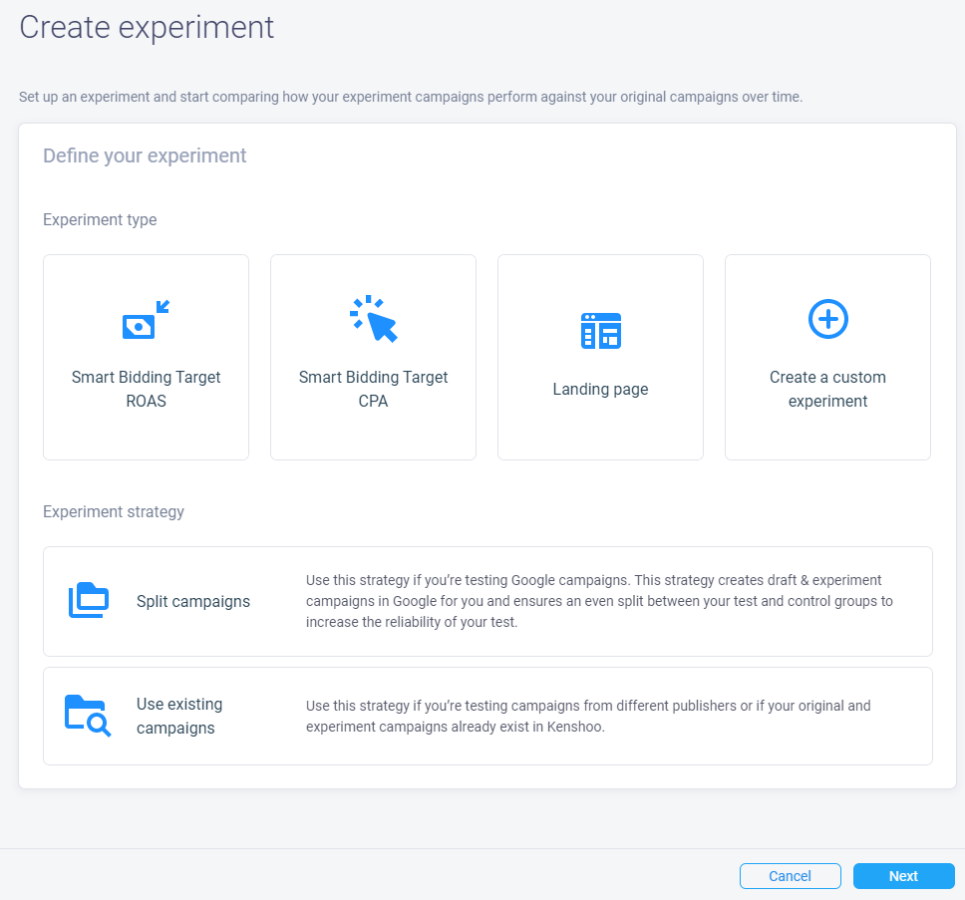
Task: Click the plus circle custom experiment icon
Action: coord(828,319)
